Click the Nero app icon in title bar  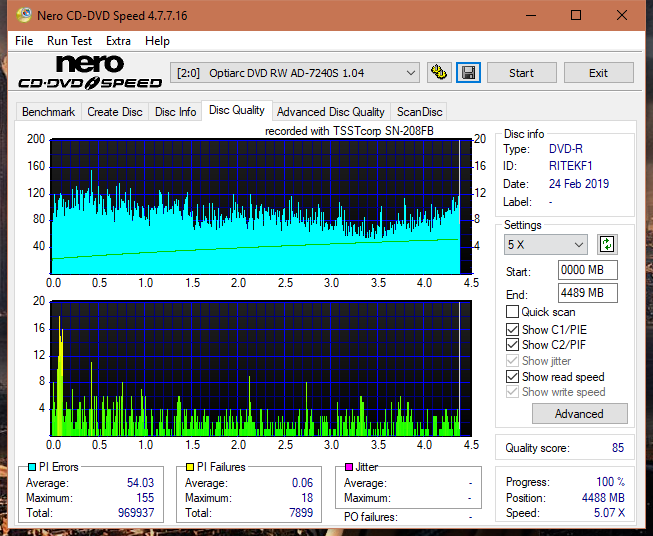click(24, 15)
